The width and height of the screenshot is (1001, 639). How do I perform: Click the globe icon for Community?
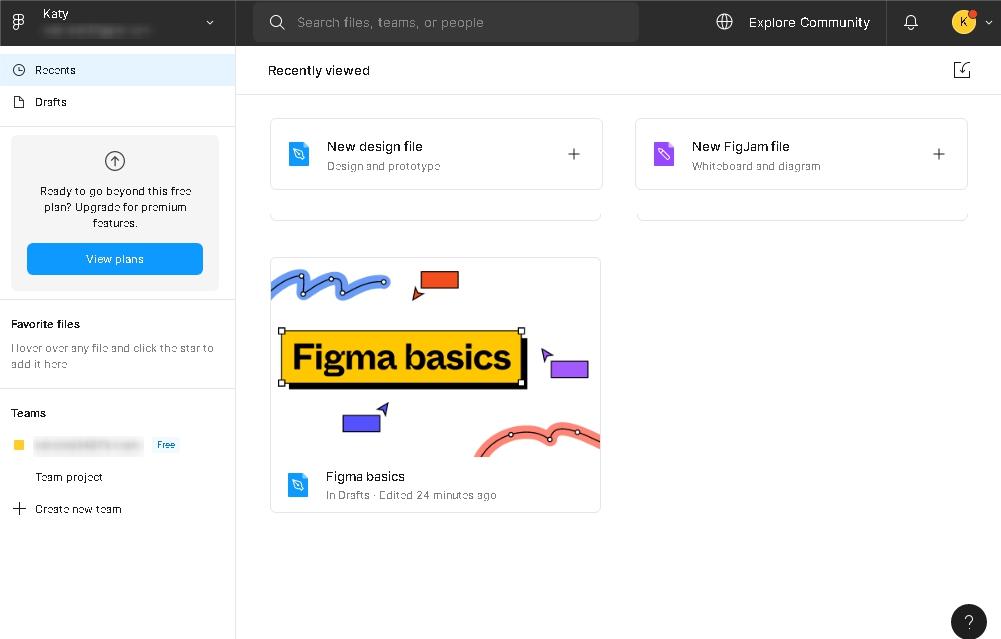point(725,22)
